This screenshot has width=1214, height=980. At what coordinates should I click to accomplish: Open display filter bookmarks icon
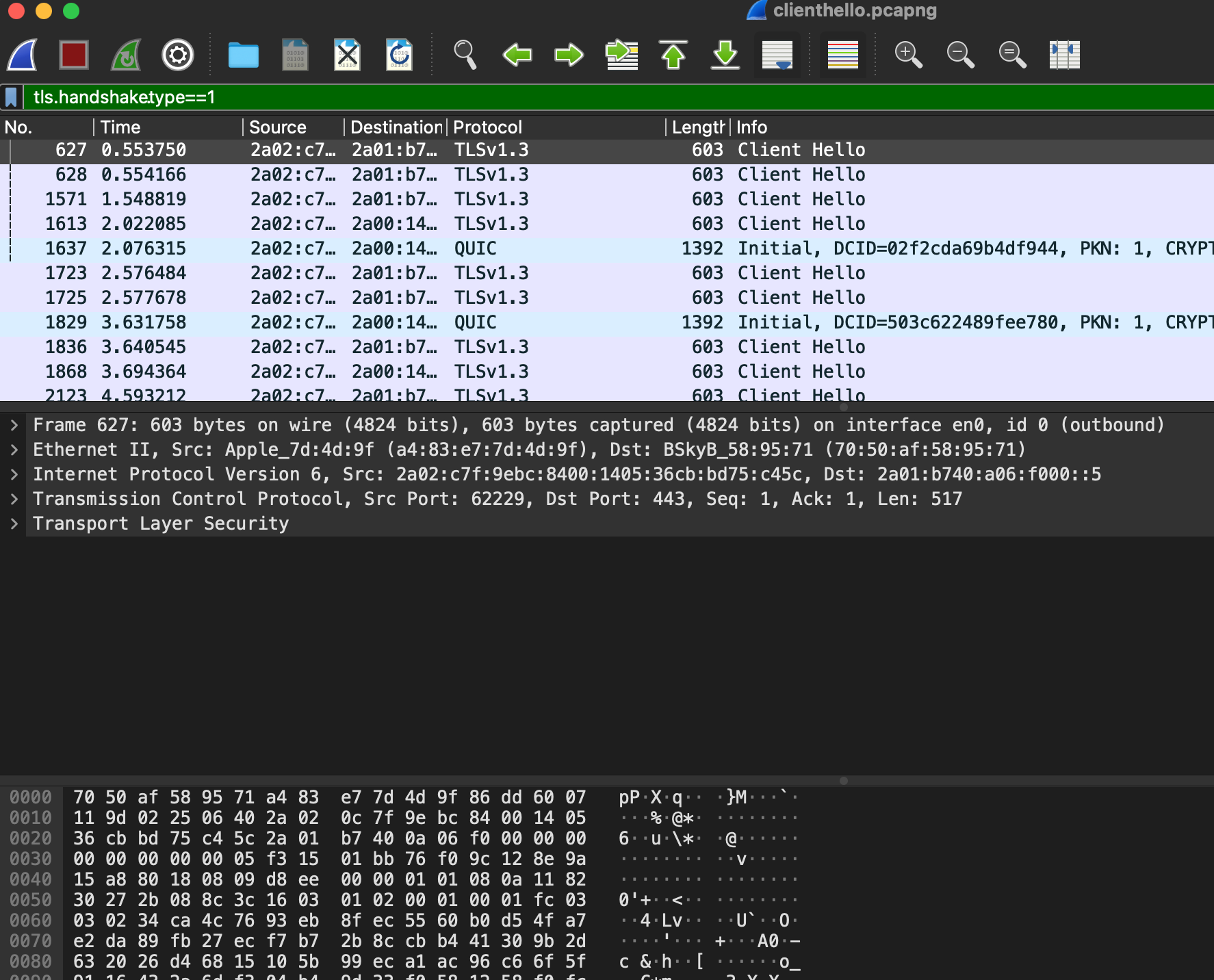click(x=11, y=97)
